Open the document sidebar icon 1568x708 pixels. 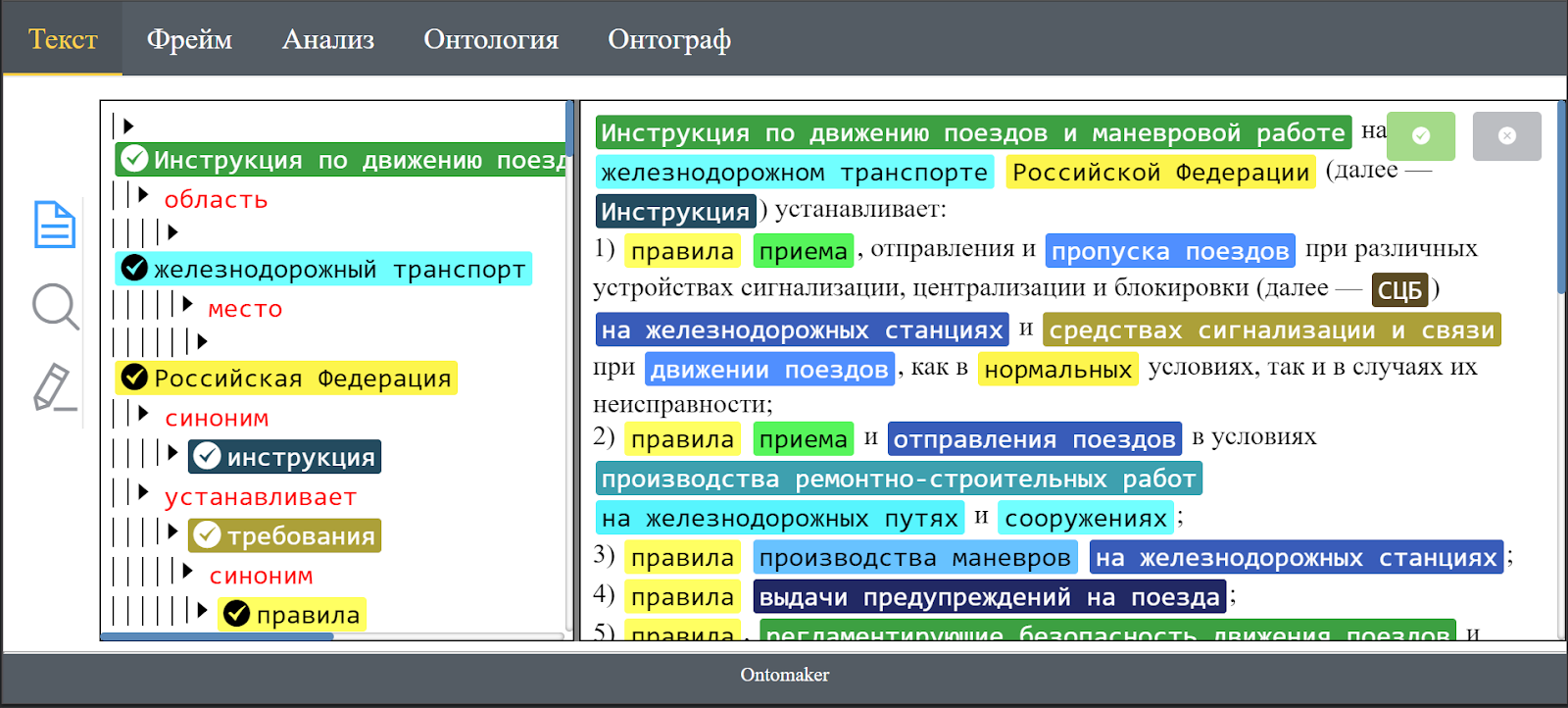(55, 225)
